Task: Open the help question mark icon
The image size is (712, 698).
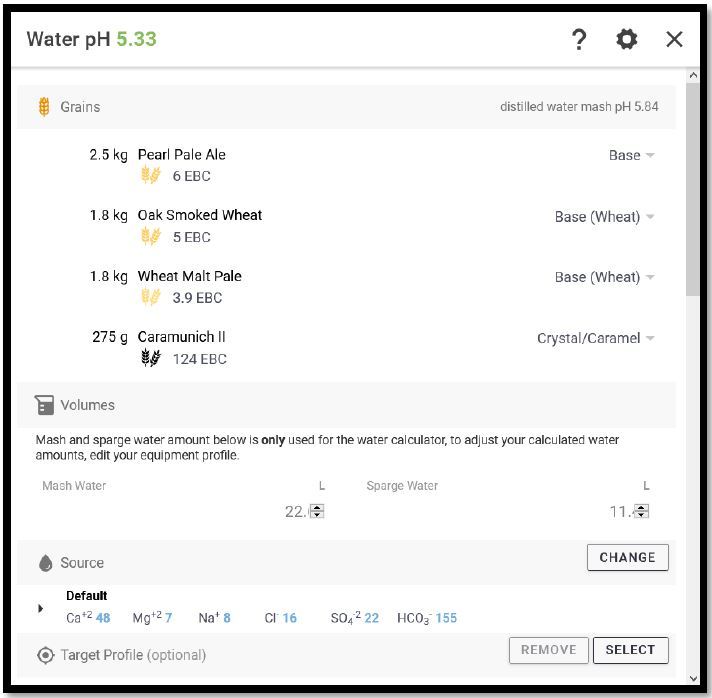Action: click(578, 39)
